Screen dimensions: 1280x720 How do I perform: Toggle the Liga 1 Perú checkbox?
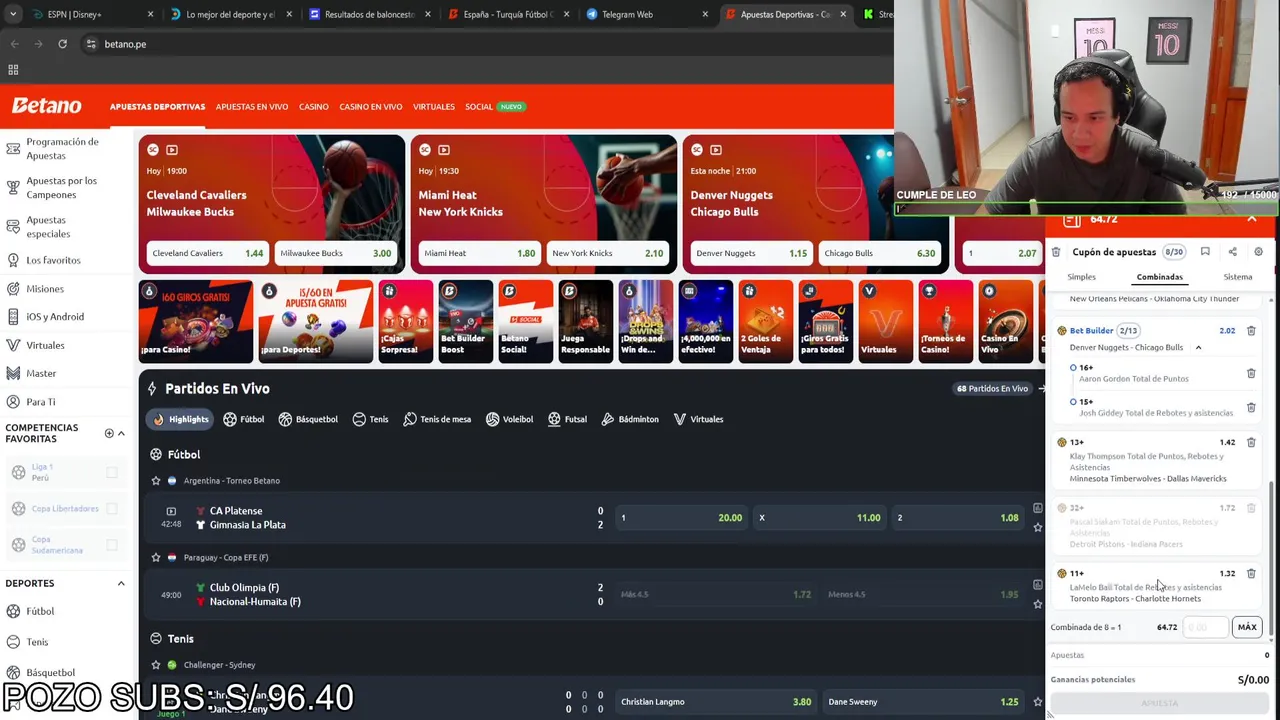[112, 472]
